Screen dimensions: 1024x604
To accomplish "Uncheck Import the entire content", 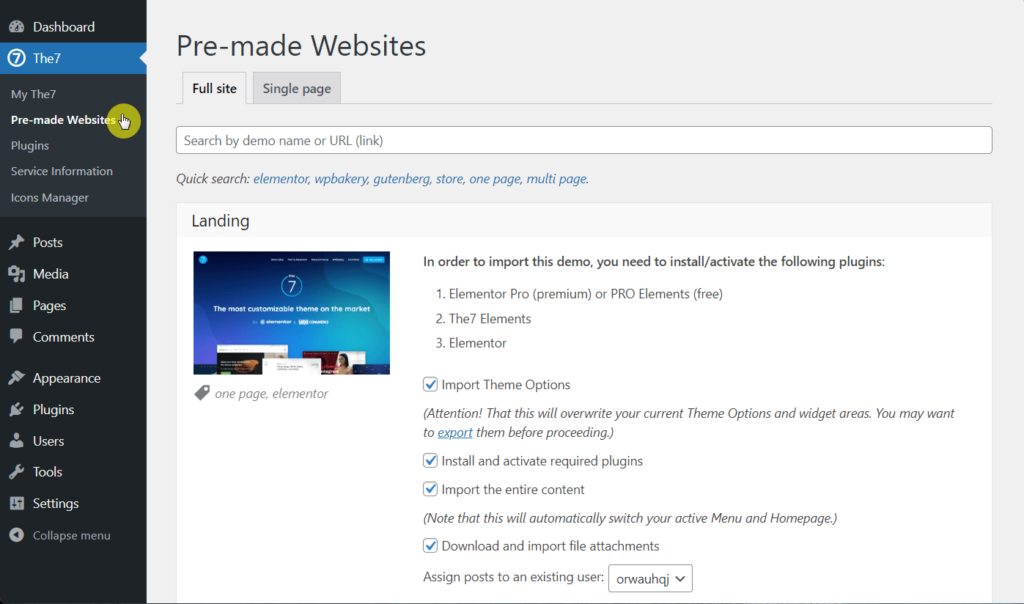I will point(430,489).
